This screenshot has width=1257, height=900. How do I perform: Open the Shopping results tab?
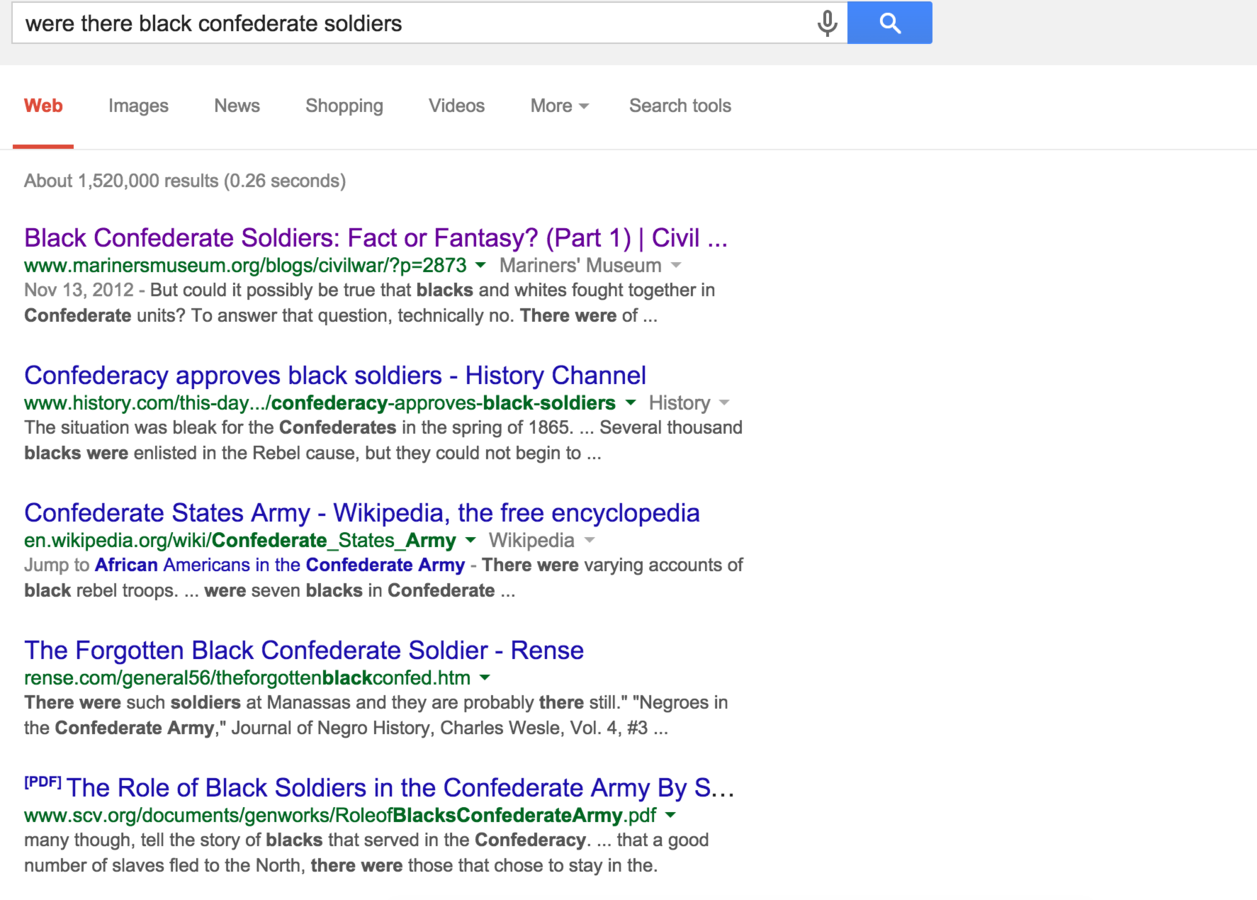pos(344,106)
